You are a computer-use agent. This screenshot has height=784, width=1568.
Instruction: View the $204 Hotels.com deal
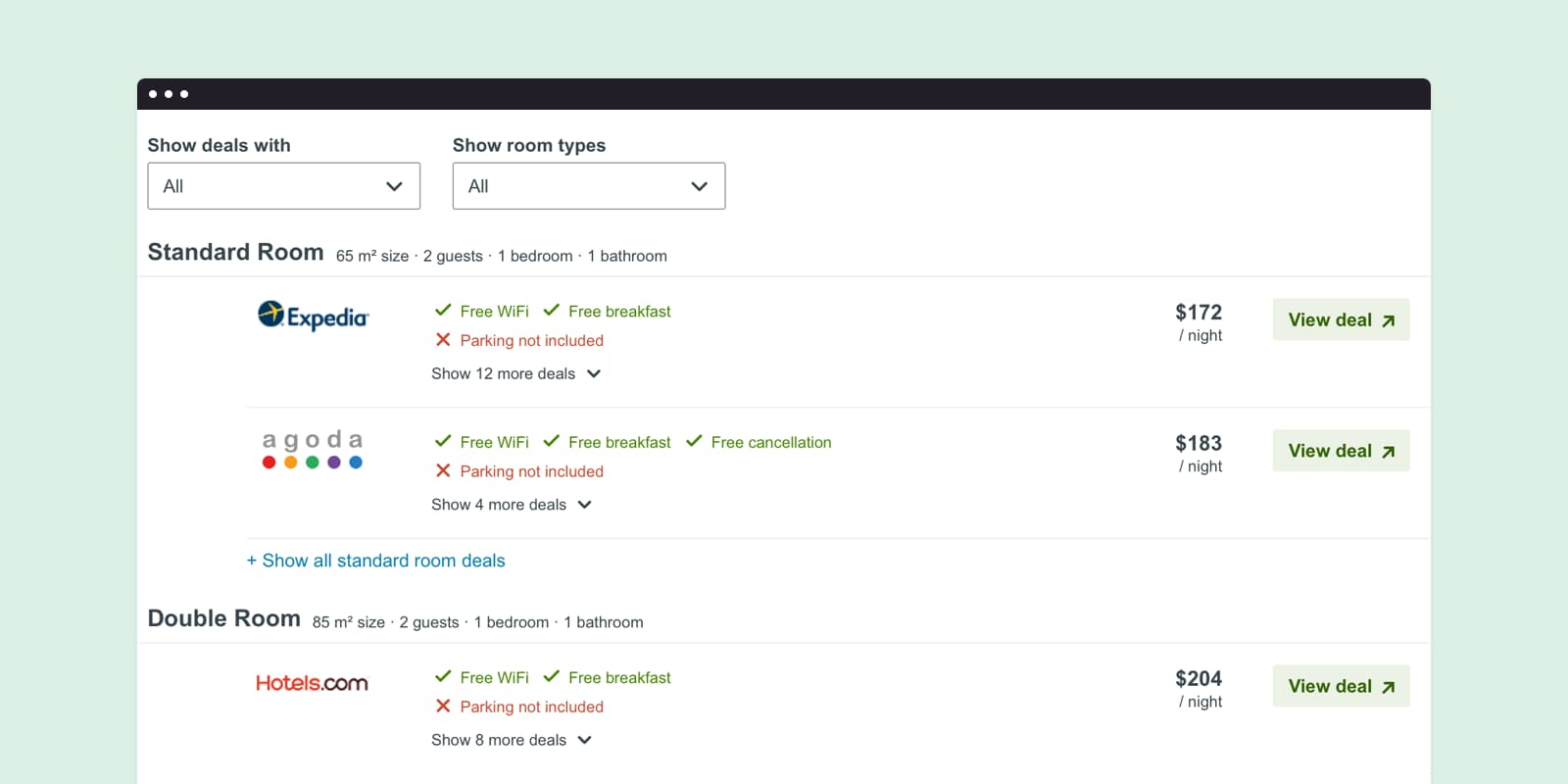click(1341, 686)
